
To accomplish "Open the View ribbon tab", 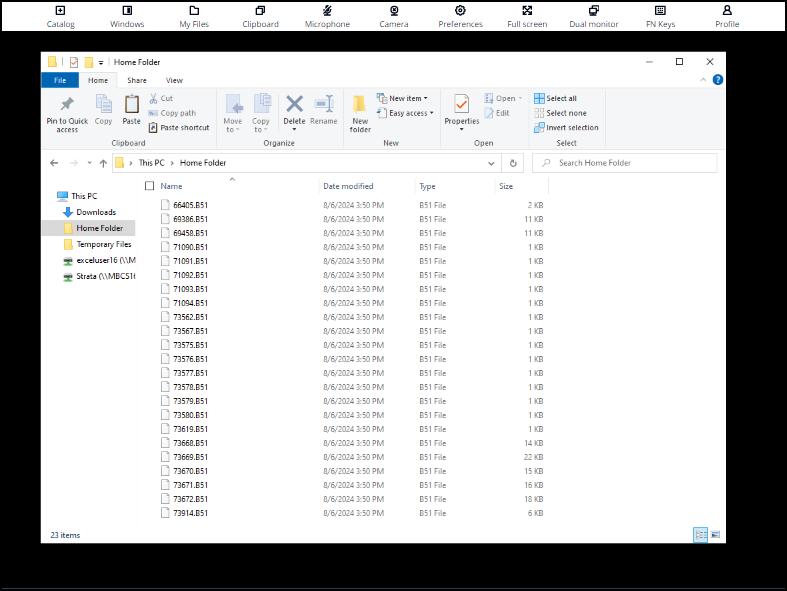I will pos(174,80).
